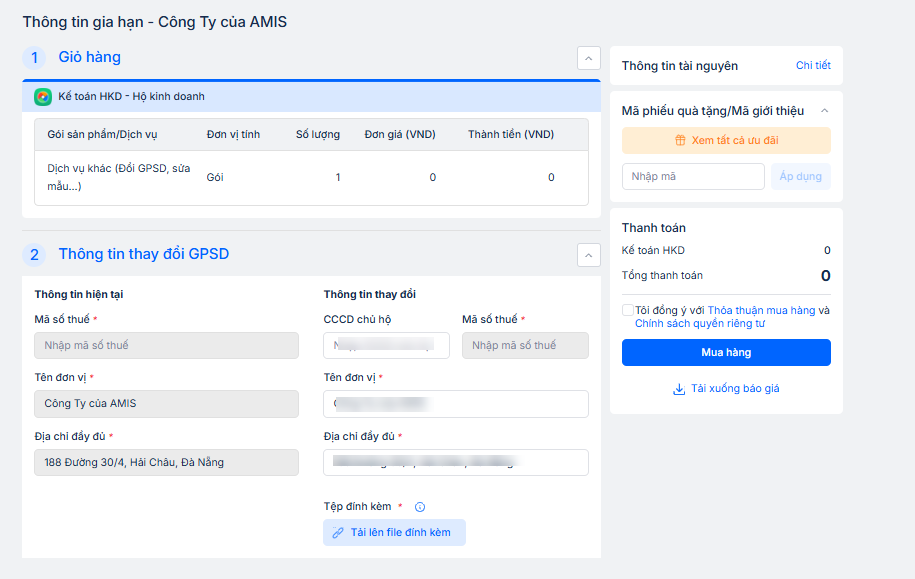Open Chính sách quyền riêng tư link

[699, 324]
